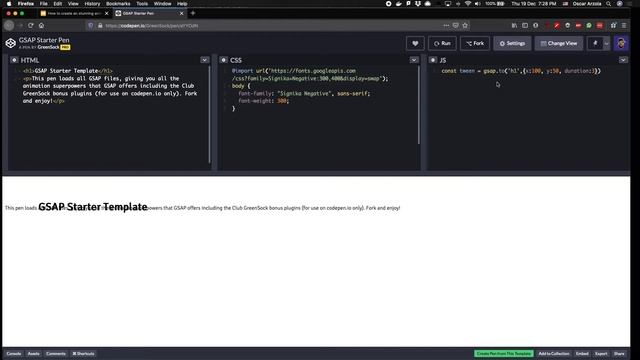
Task: Reload the page in Firefox
Action: tap(31, 25)
